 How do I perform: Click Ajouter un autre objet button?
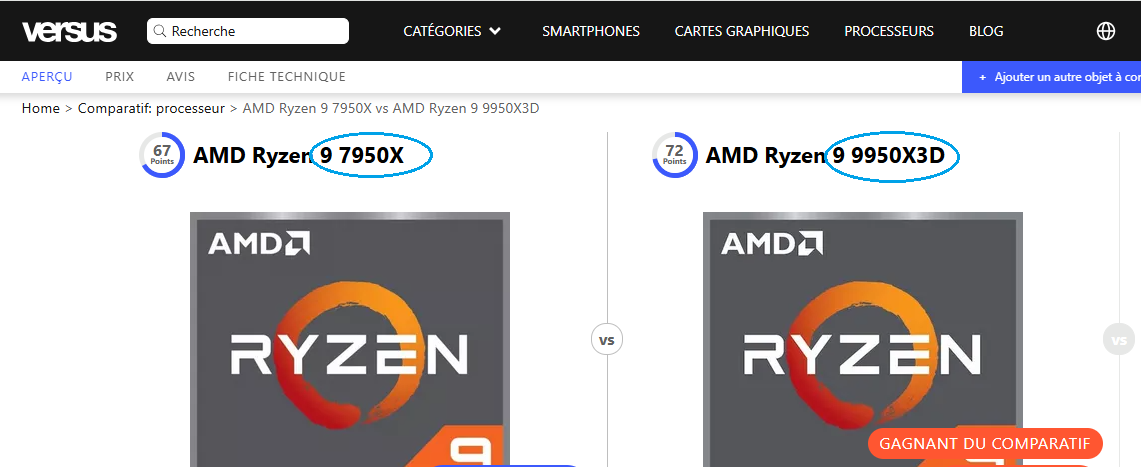(x=1051, y=77)
